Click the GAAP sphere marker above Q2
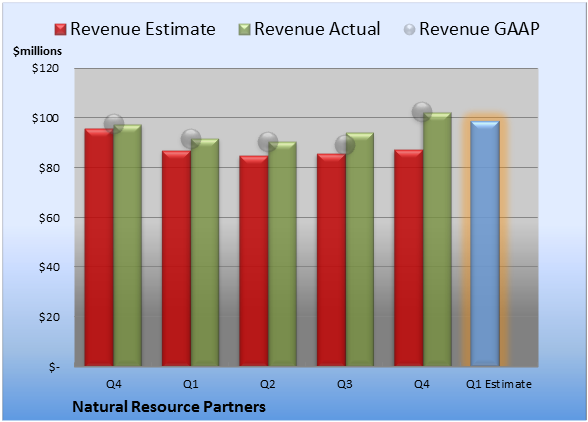Screen dimensions: 588x422 pyautogui.click(x=268, y=142)
